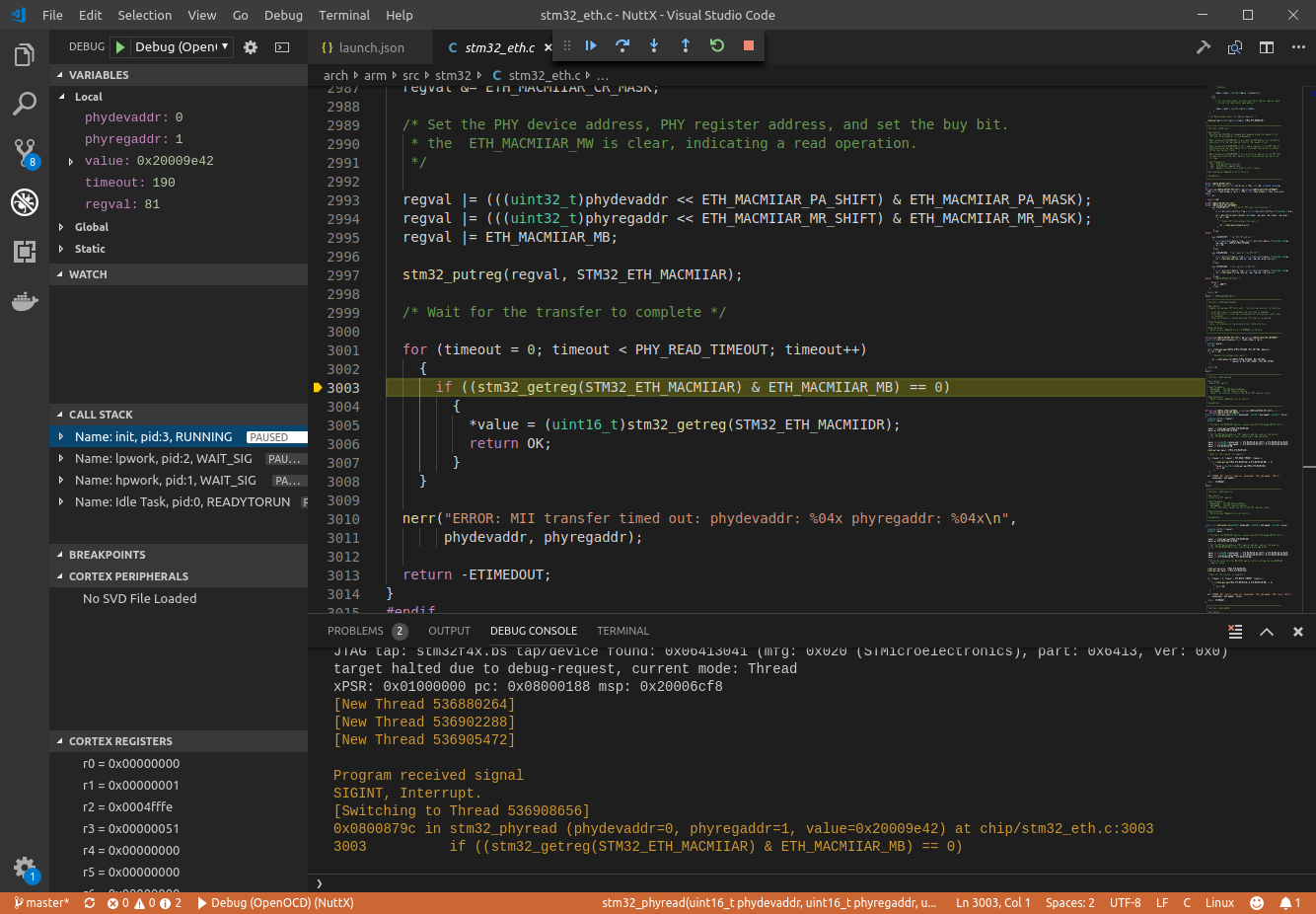Restart debugging via the green restart icon
Viewport: 1316px width, 914px height.
click(x=716, y=45)
